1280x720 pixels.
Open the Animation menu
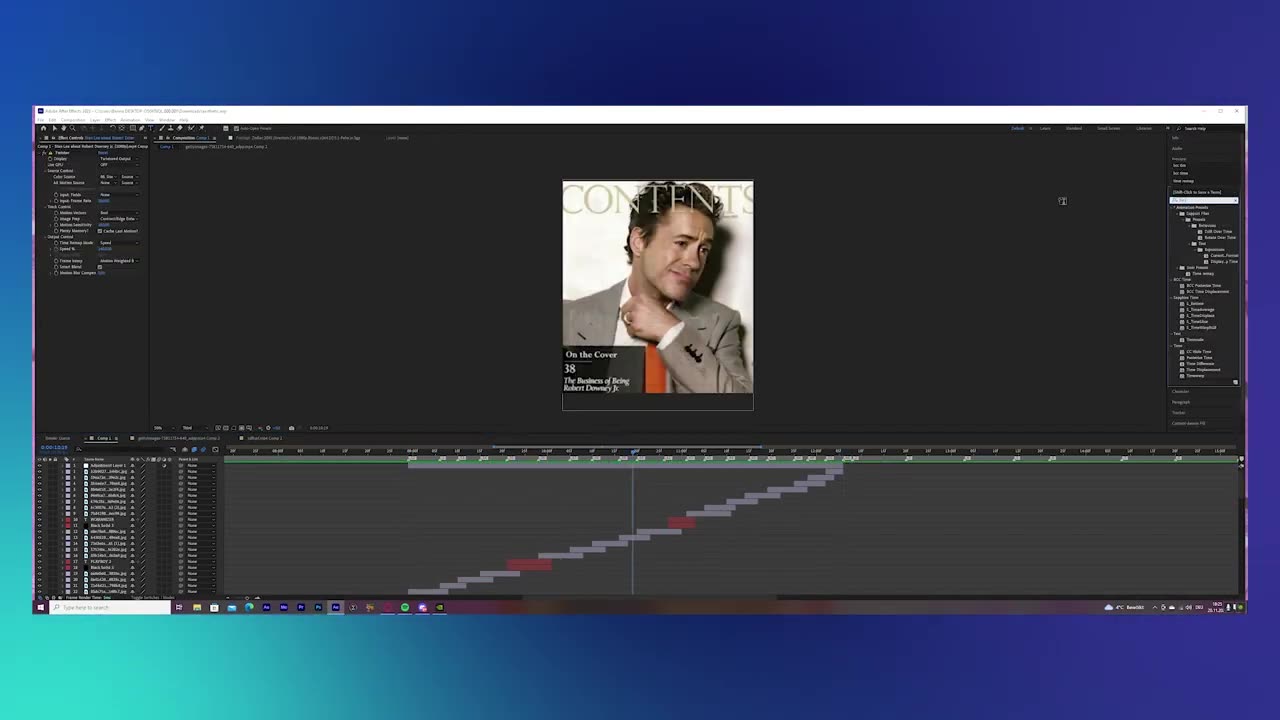click(x=130, y=120)
